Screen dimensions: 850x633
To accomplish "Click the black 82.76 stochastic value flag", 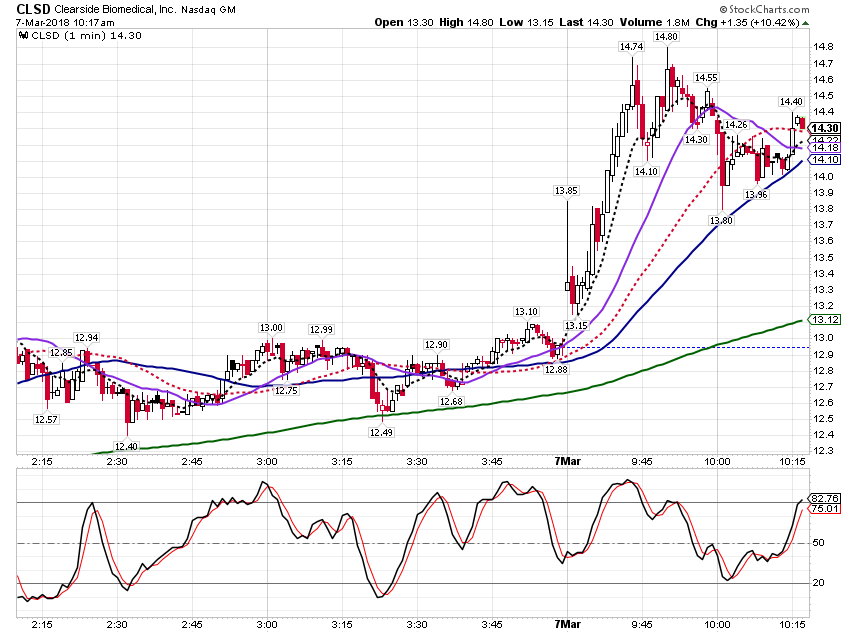I will pyautogui.click(x=825, y=498).
